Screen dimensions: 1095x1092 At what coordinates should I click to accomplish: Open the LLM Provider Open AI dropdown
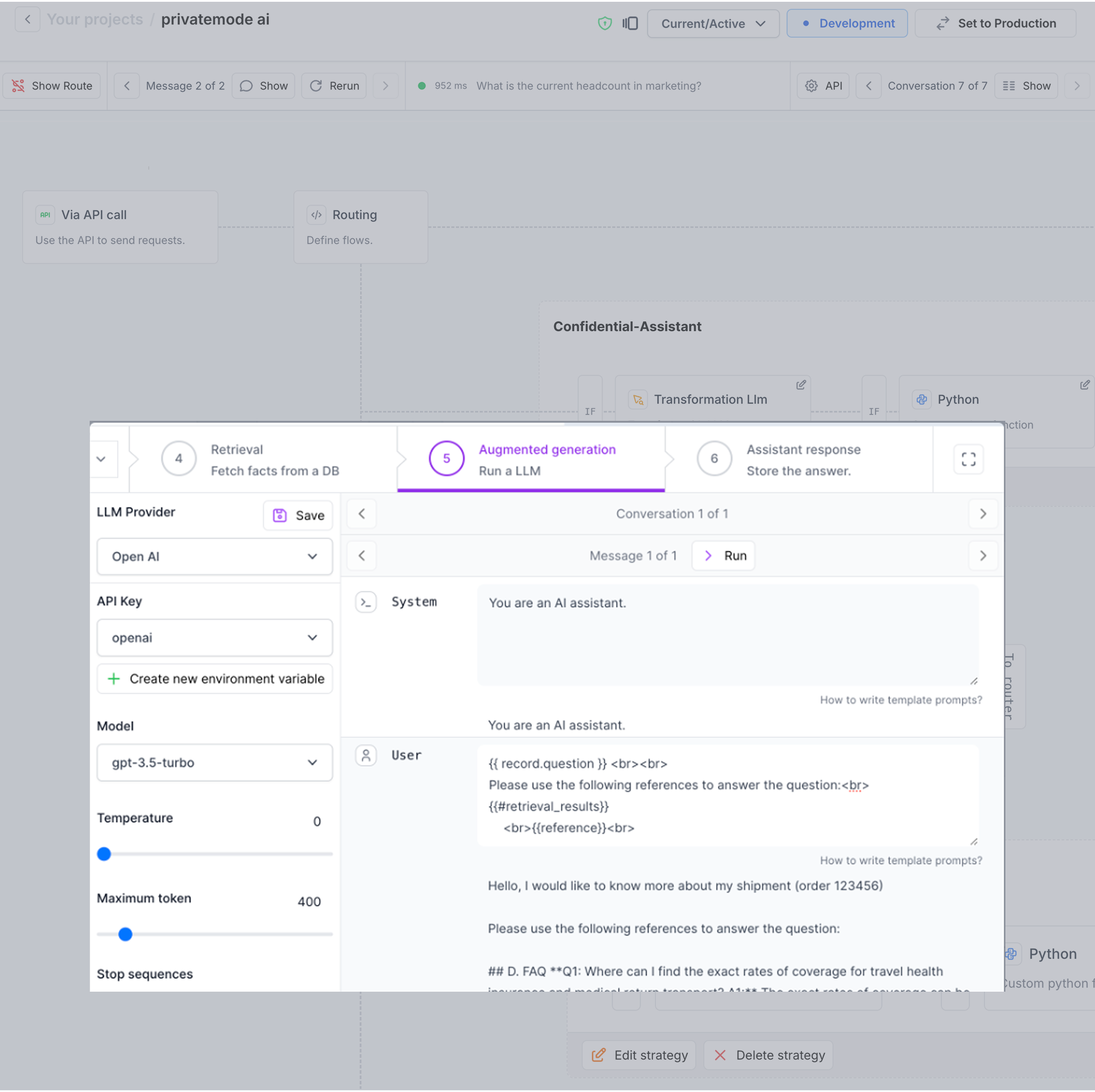[214, 557]
